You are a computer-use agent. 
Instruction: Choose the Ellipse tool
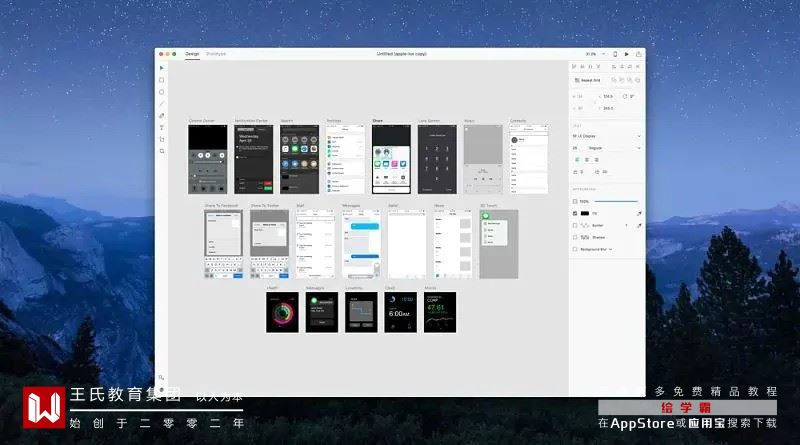click(162, 92)
